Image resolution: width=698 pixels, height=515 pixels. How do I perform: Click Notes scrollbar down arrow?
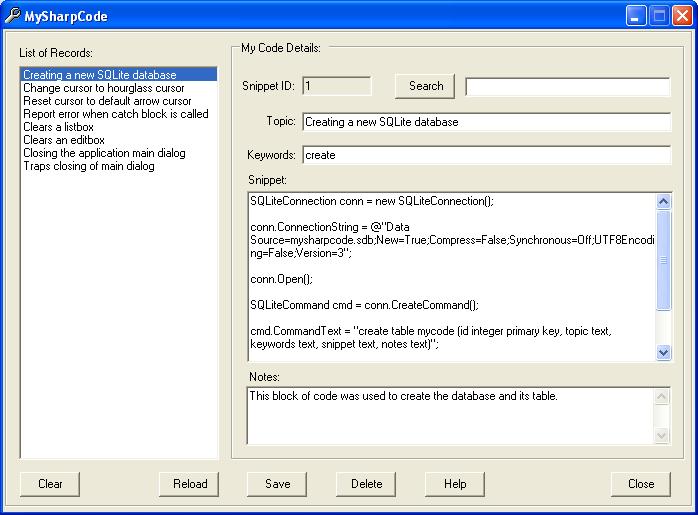coord(661,435)
